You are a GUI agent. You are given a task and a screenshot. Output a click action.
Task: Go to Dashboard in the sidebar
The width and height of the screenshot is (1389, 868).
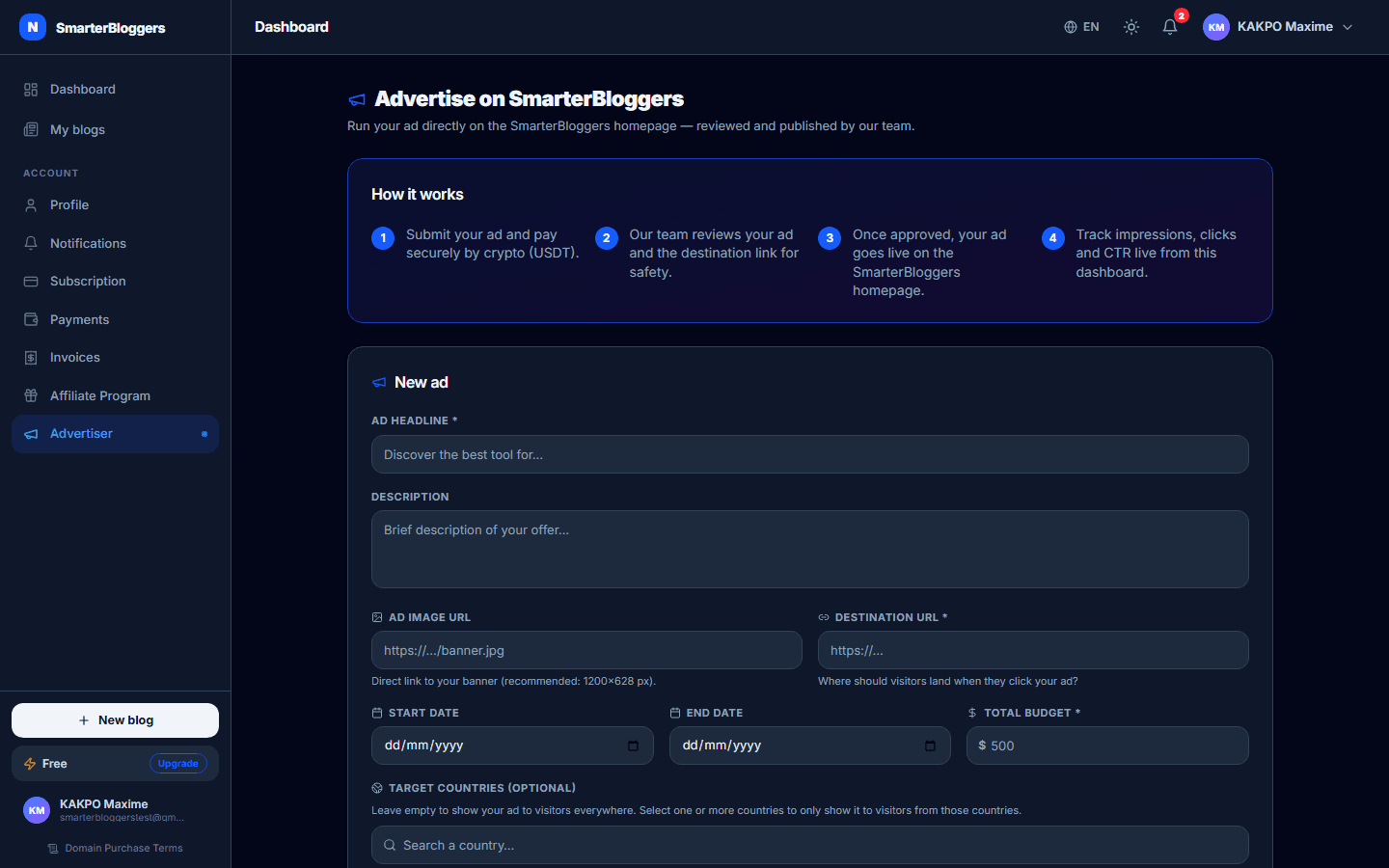click(x=115, y=90)
